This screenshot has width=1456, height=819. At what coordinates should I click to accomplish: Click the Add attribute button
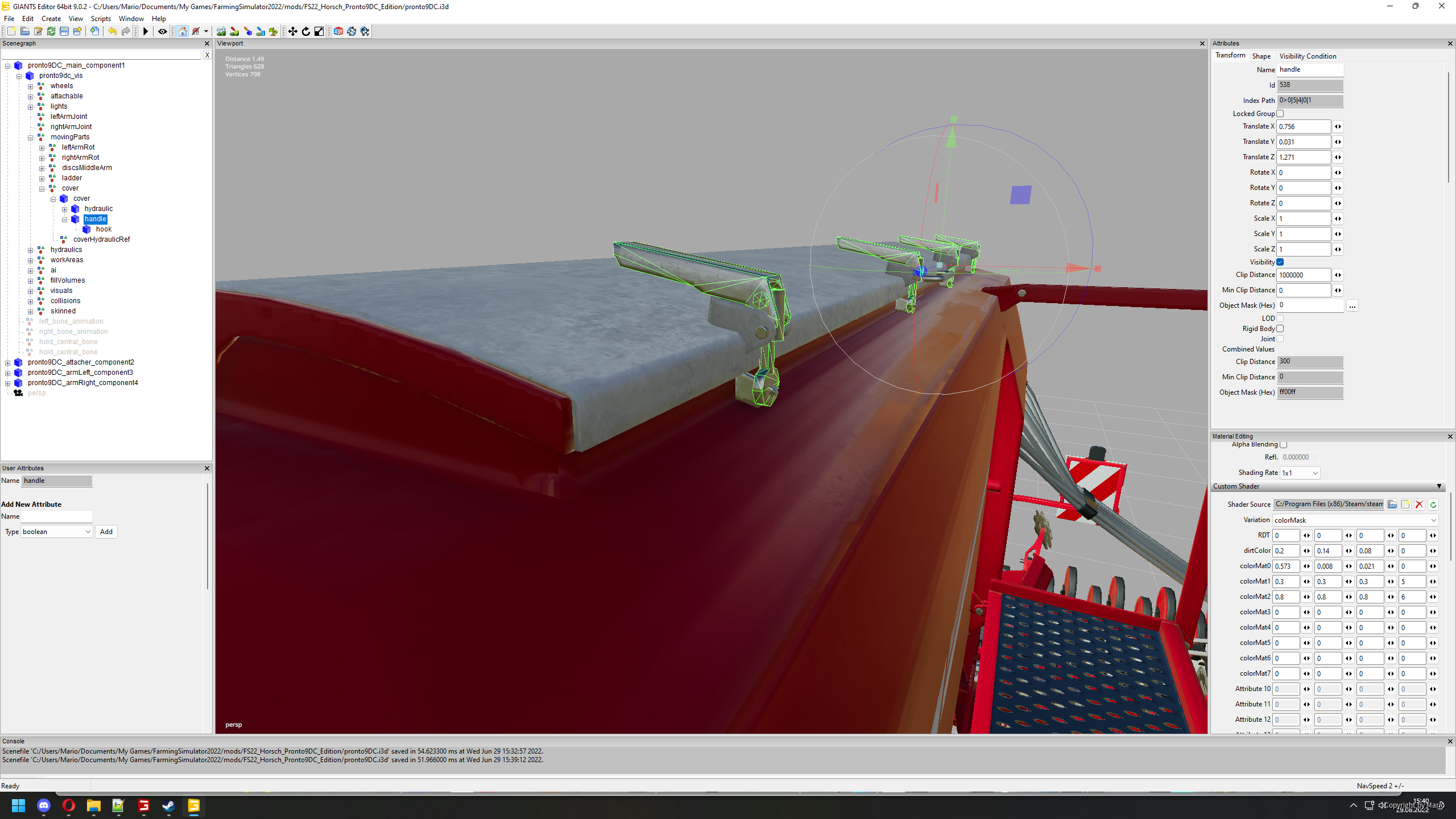pos(106,532)
